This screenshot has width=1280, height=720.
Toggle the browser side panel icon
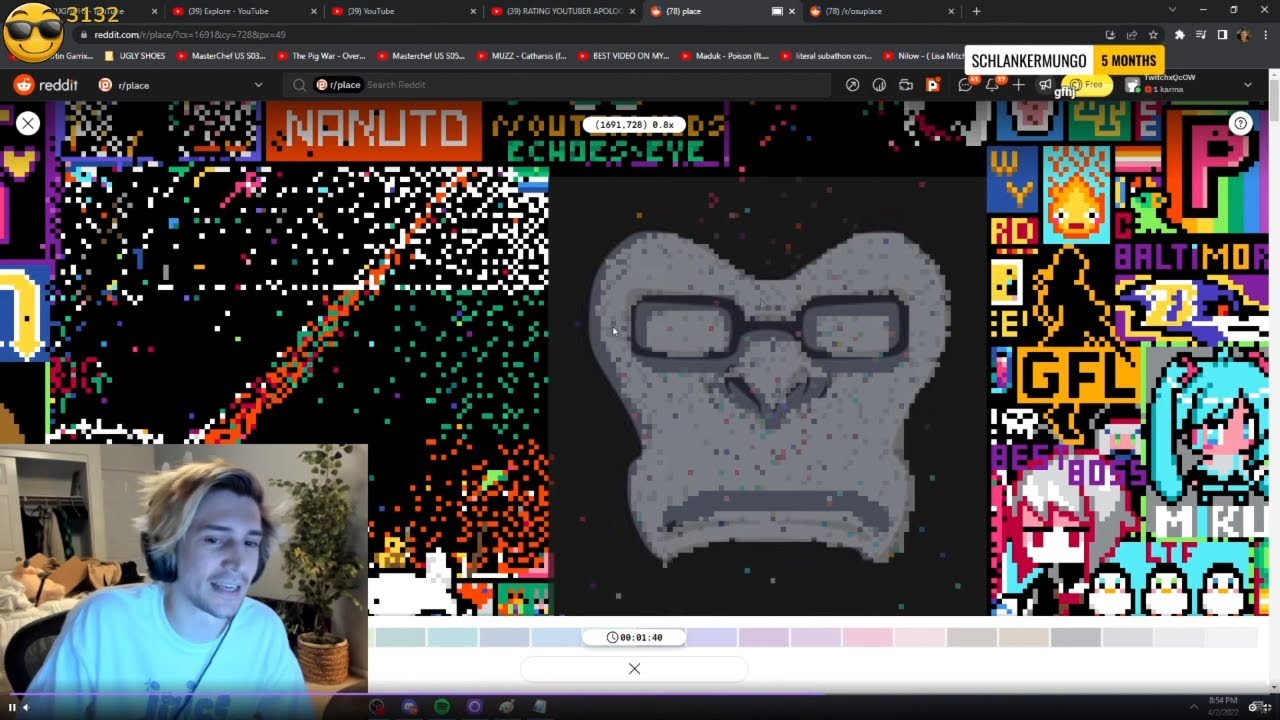tap(1222, 34)
